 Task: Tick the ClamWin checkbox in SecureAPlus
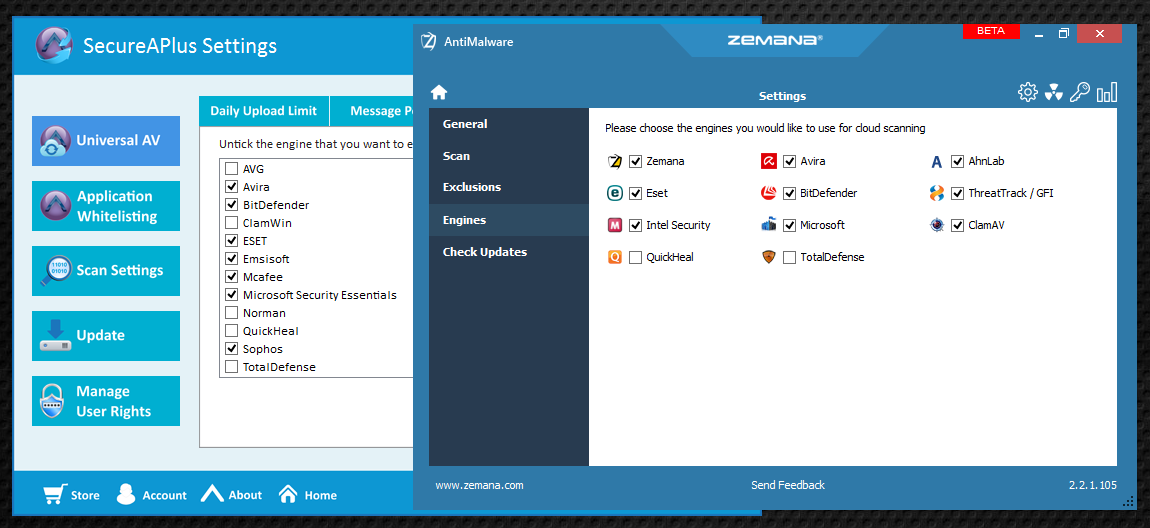[231, 222]
